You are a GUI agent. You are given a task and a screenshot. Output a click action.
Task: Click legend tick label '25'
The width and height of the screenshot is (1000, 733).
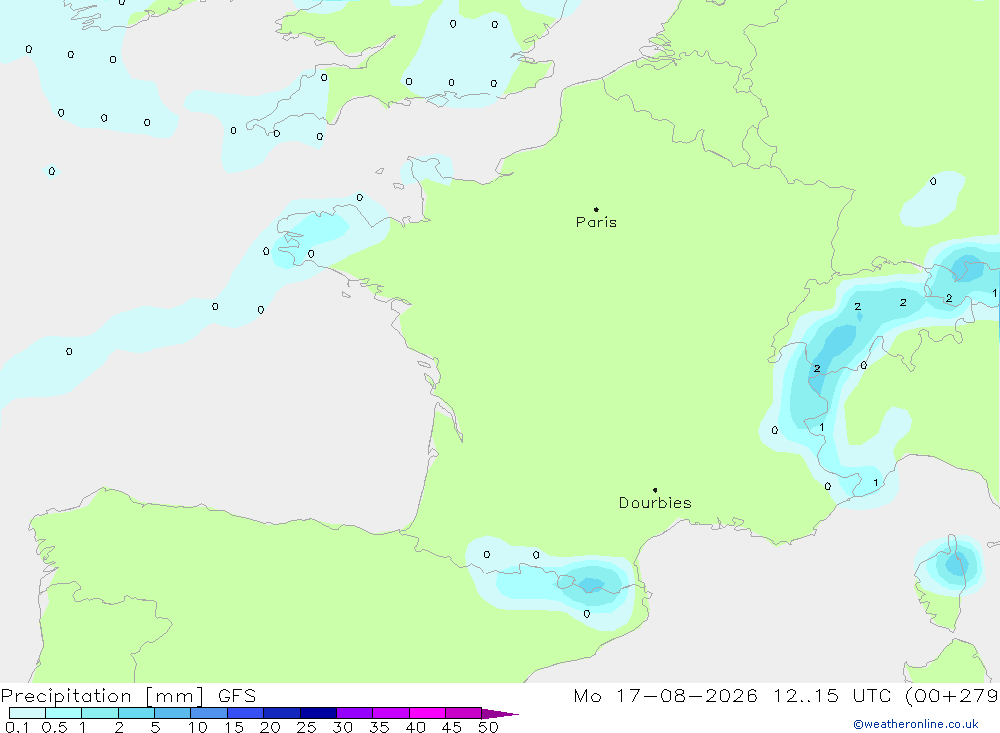pos(306,727)
